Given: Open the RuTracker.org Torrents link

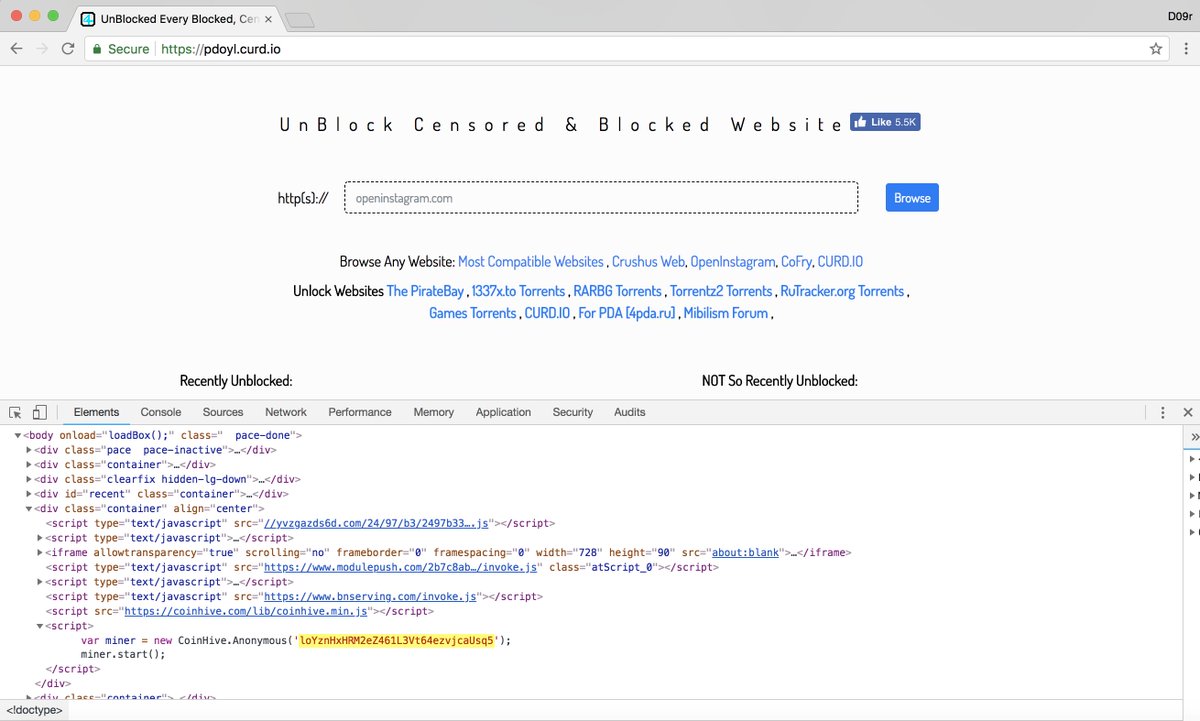Looking at the screenshot, I should click(x=842, y=292).
